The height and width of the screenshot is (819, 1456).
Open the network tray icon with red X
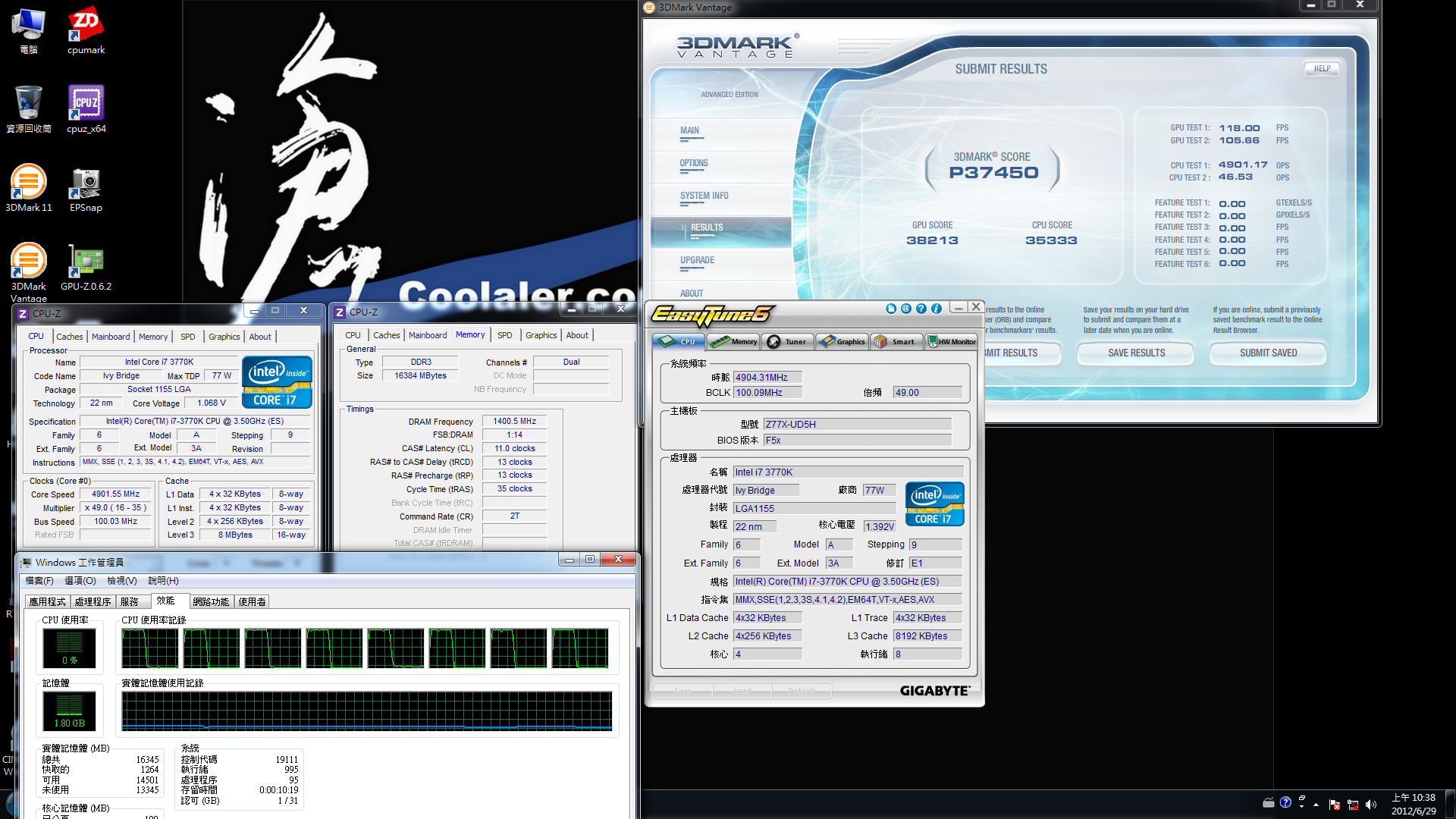pos(1352,805)
